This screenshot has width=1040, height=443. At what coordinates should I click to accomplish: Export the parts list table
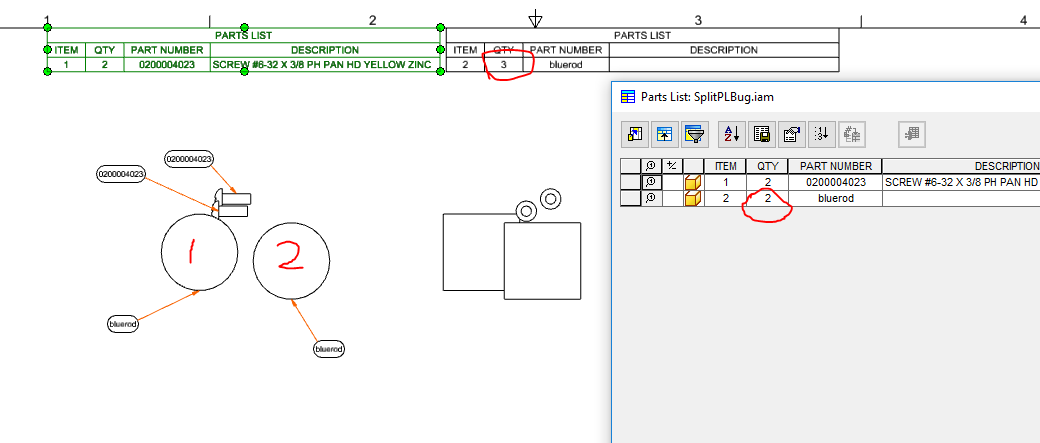click(762, 135)
